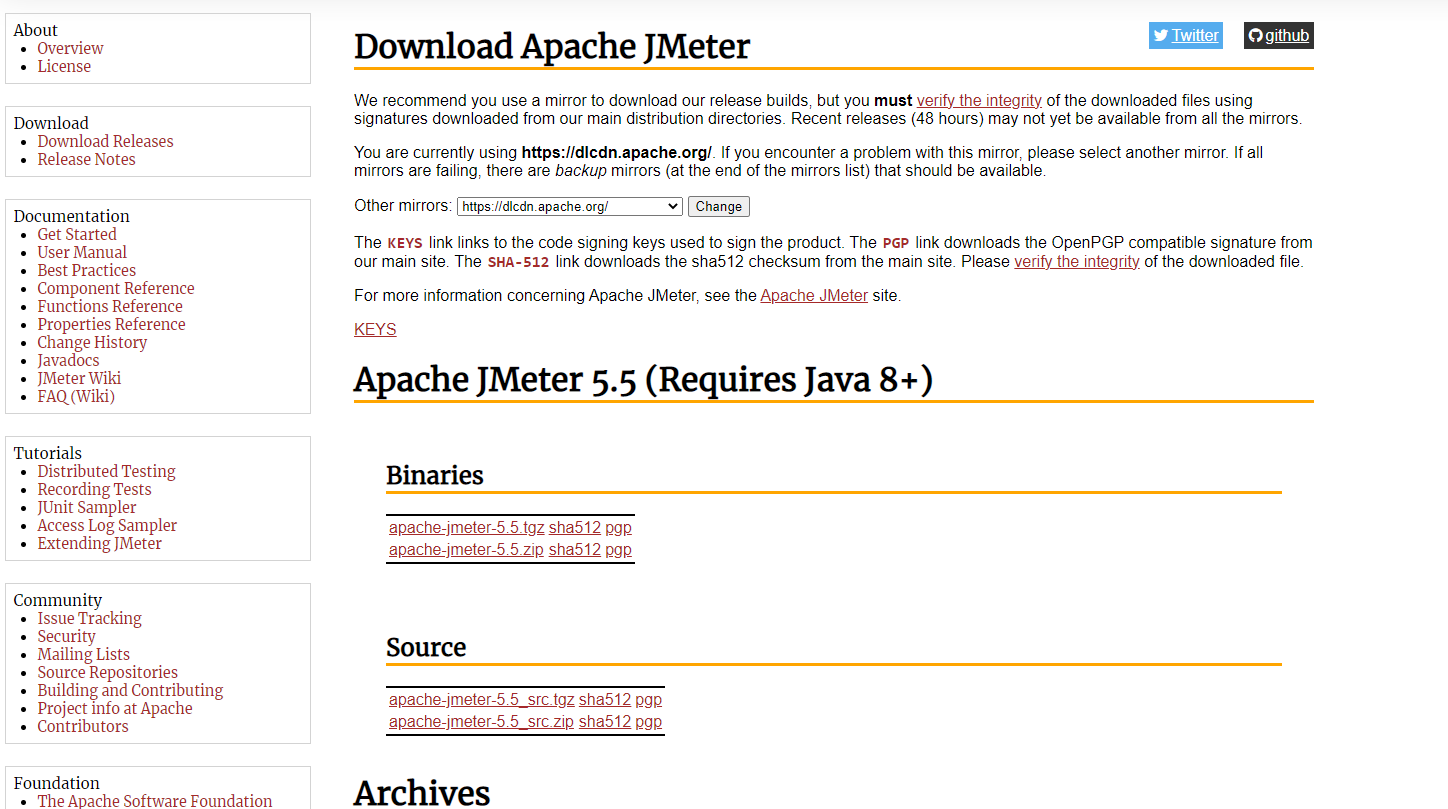The image size is (1448, 809).
Task: Click 'Apache JMeter 5.5 (Requires Java 8+)' heading
Action: click(x=643, y=380)
